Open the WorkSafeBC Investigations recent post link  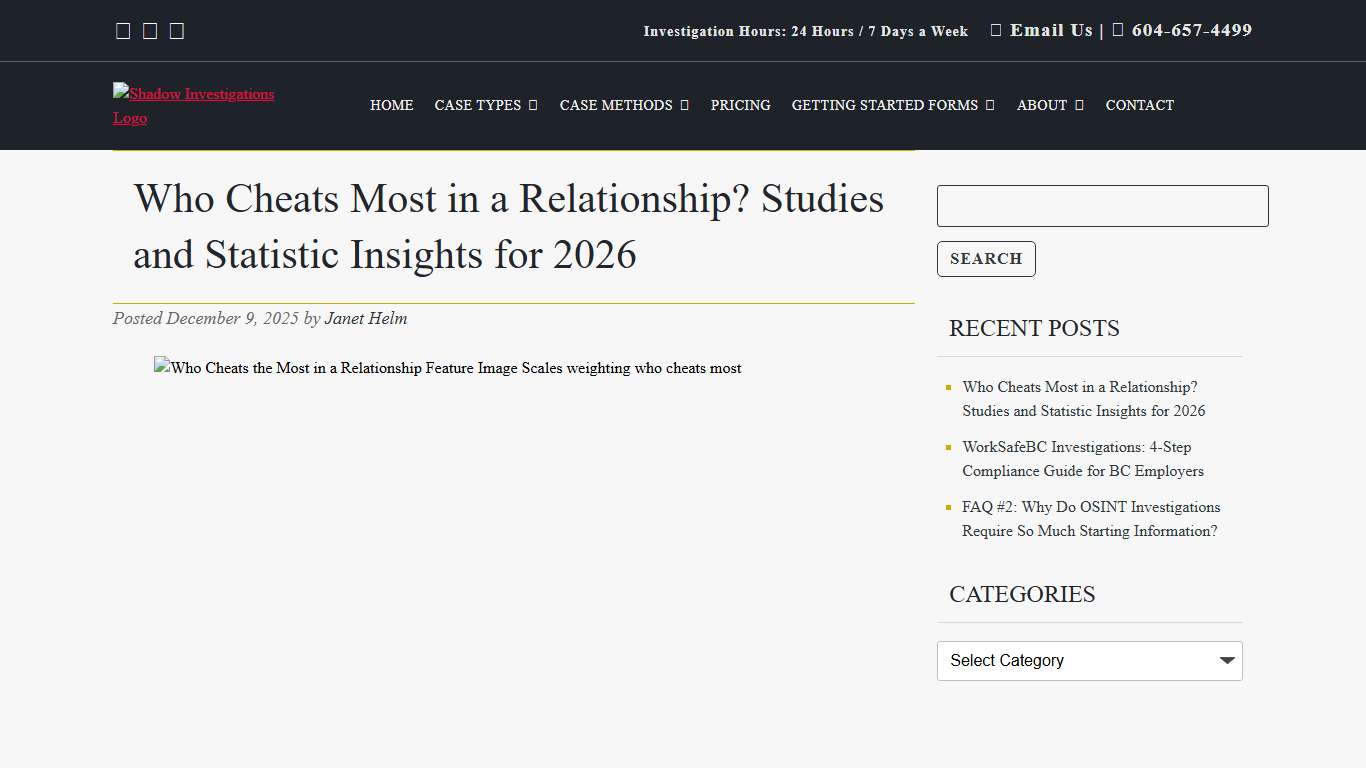coord(1077,459)
